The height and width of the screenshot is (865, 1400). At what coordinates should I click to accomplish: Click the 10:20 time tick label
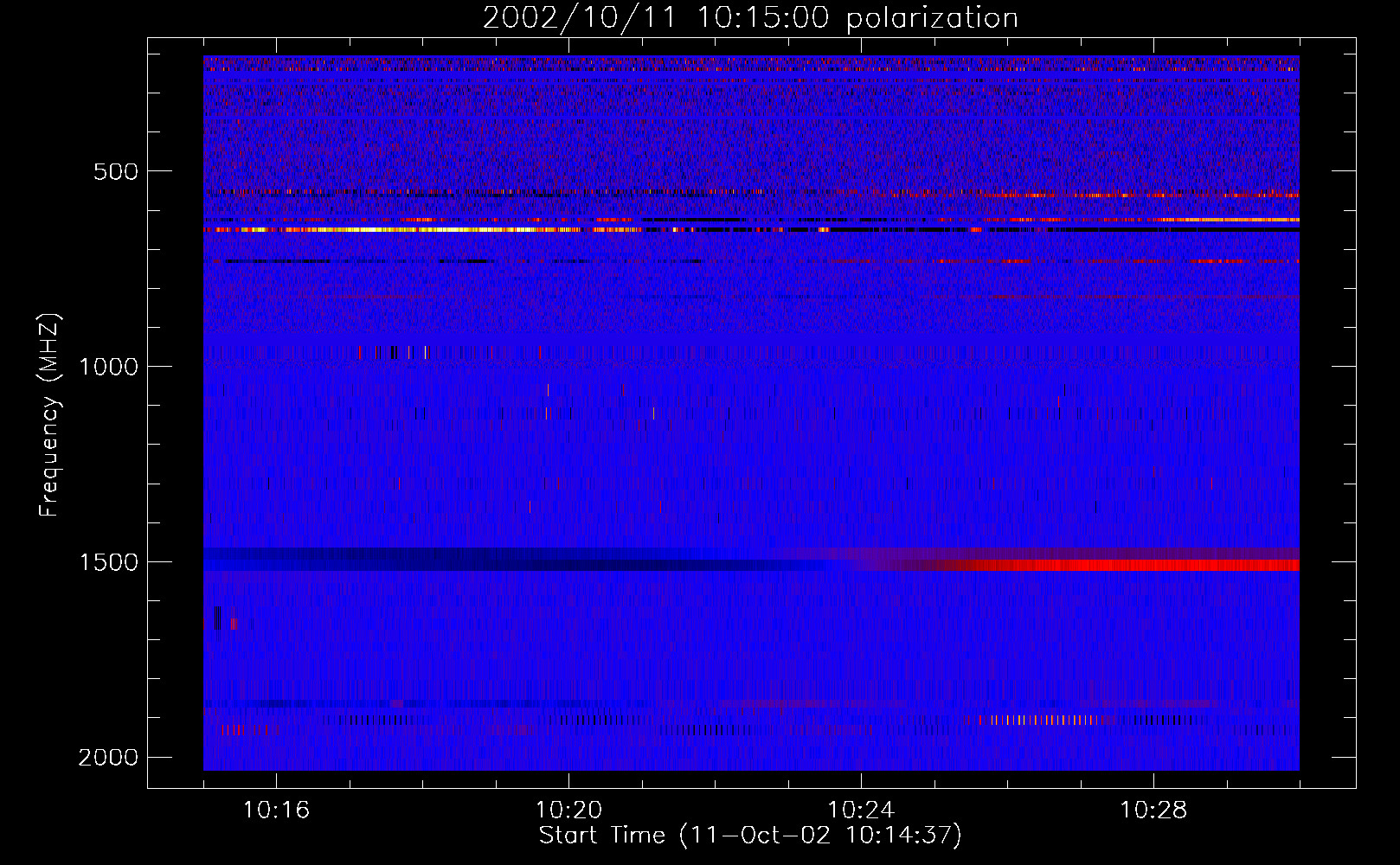click(568, 811)
